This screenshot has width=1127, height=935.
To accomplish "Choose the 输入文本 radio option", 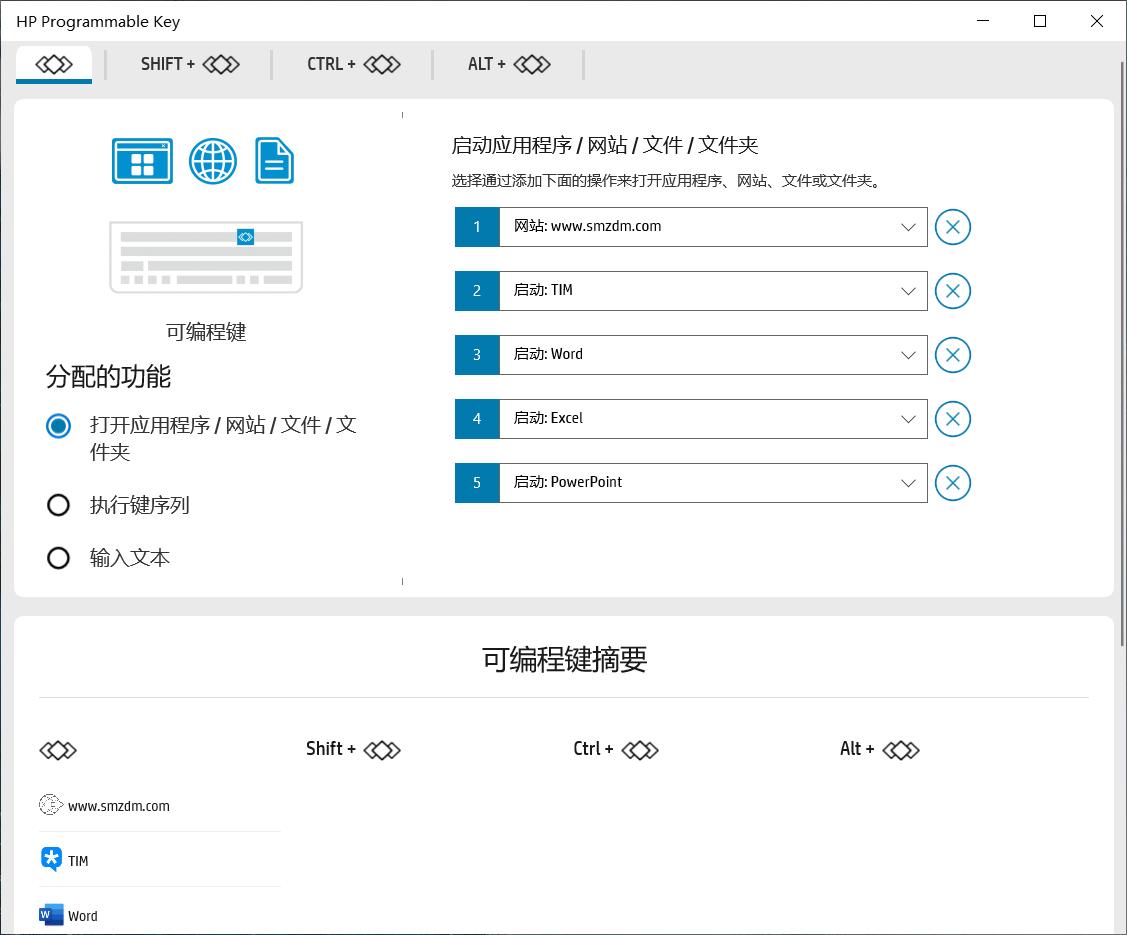I will pos(59,558).
